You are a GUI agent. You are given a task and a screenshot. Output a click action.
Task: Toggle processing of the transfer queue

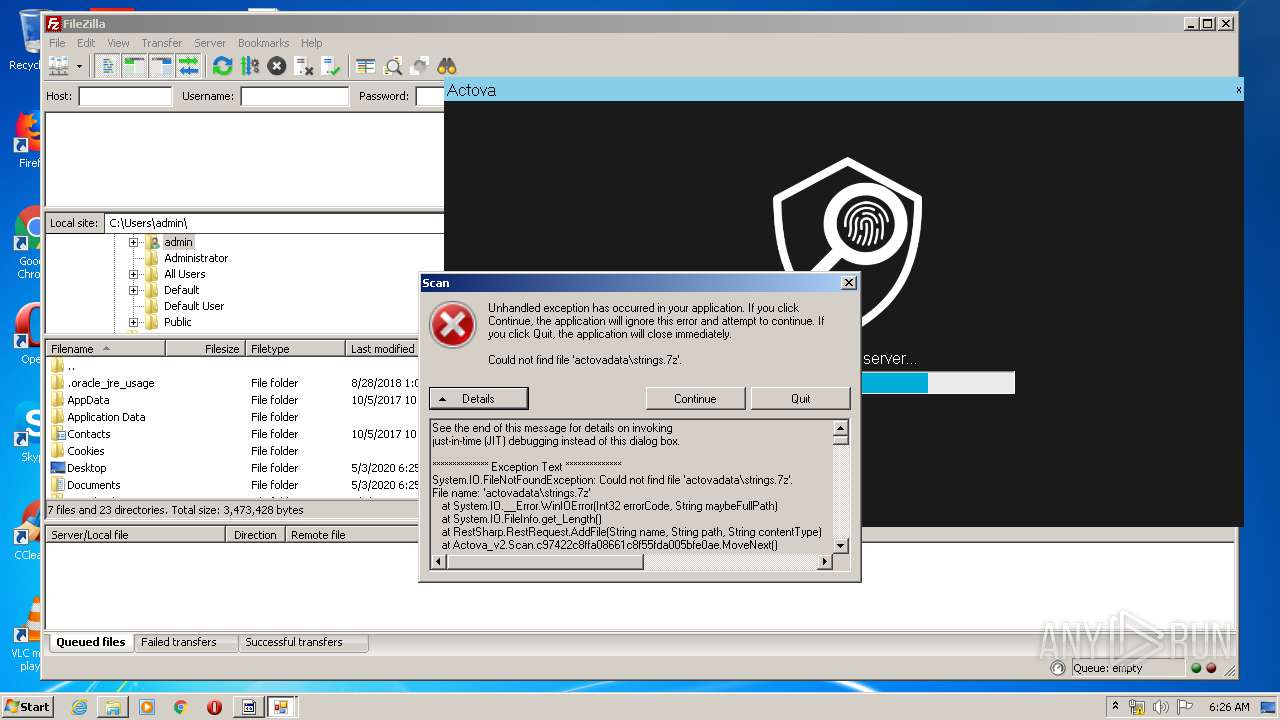pyautogui.click(x=250, y=66)
